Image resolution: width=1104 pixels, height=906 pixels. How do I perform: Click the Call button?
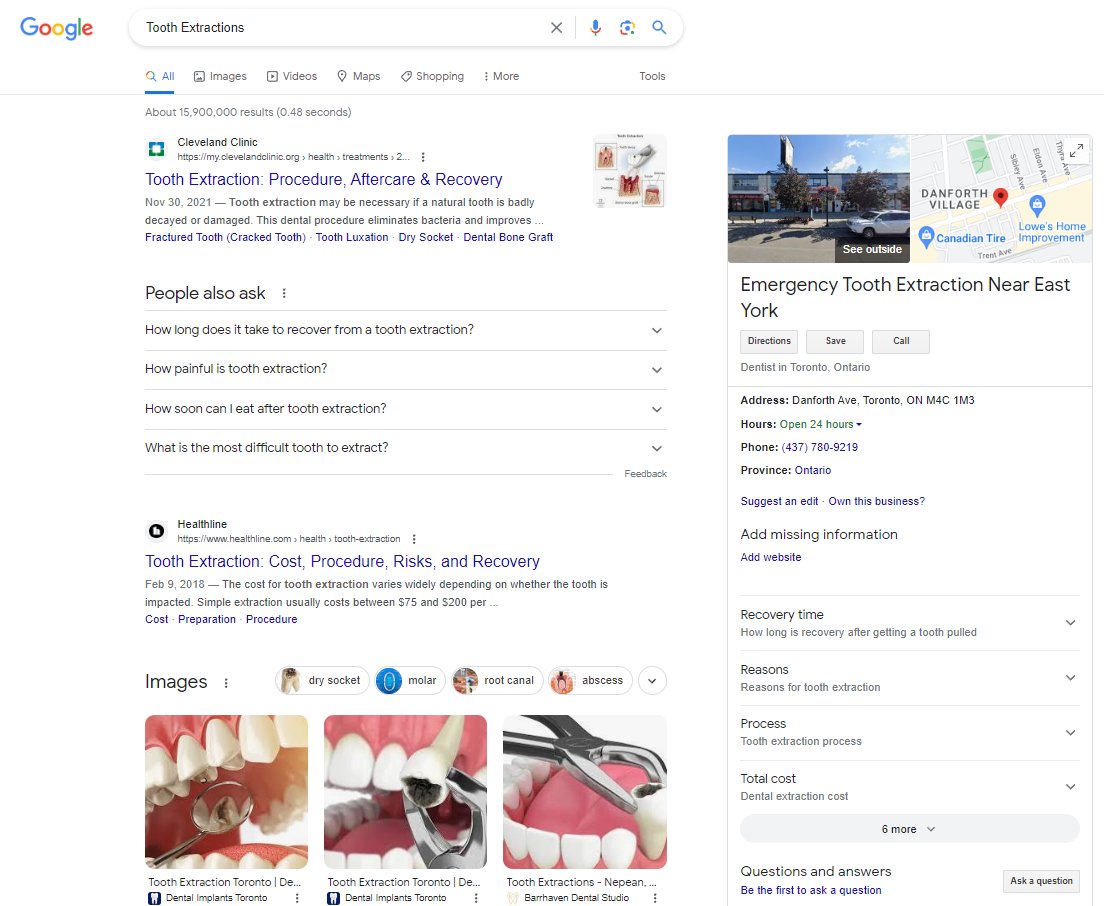tap(901, 341)
